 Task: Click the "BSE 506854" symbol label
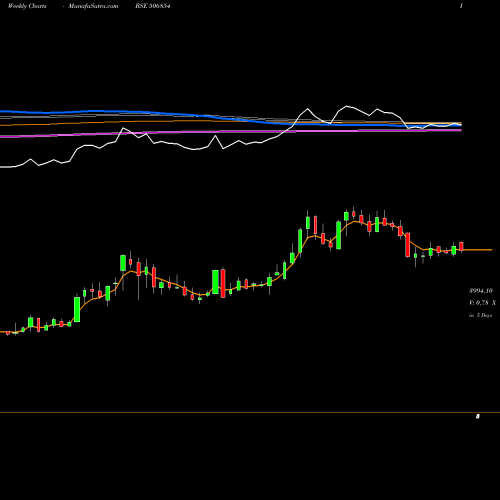point(153,6)
